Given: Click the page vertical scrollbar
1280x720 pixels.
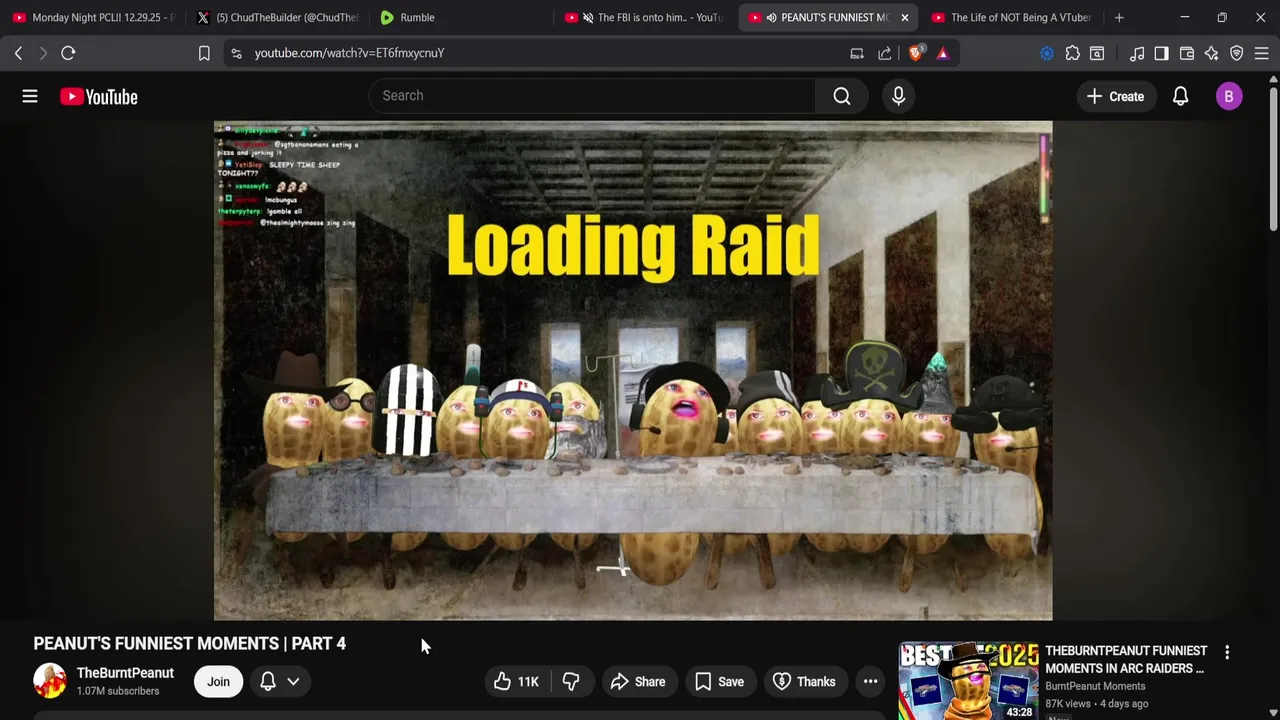Looking at the screenshot, I should pos(1273,160).
